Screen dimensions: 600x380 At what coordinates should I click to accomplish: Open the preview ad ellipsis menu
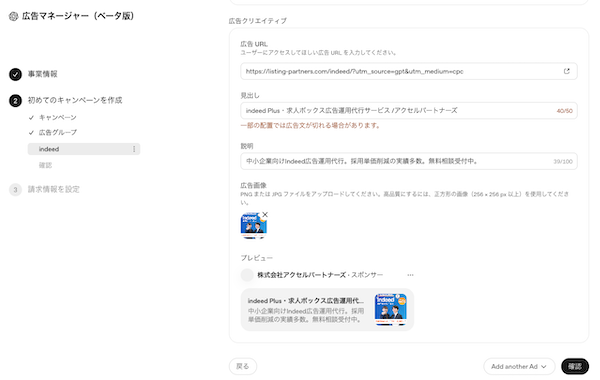(410, 275)
